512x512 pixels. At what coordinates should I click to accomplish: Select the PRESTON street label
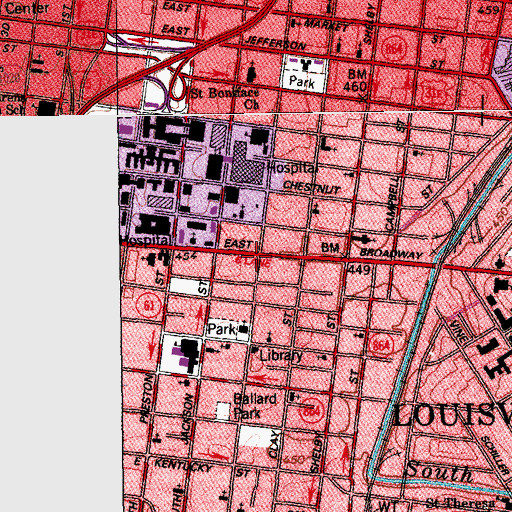coord(147,398)
